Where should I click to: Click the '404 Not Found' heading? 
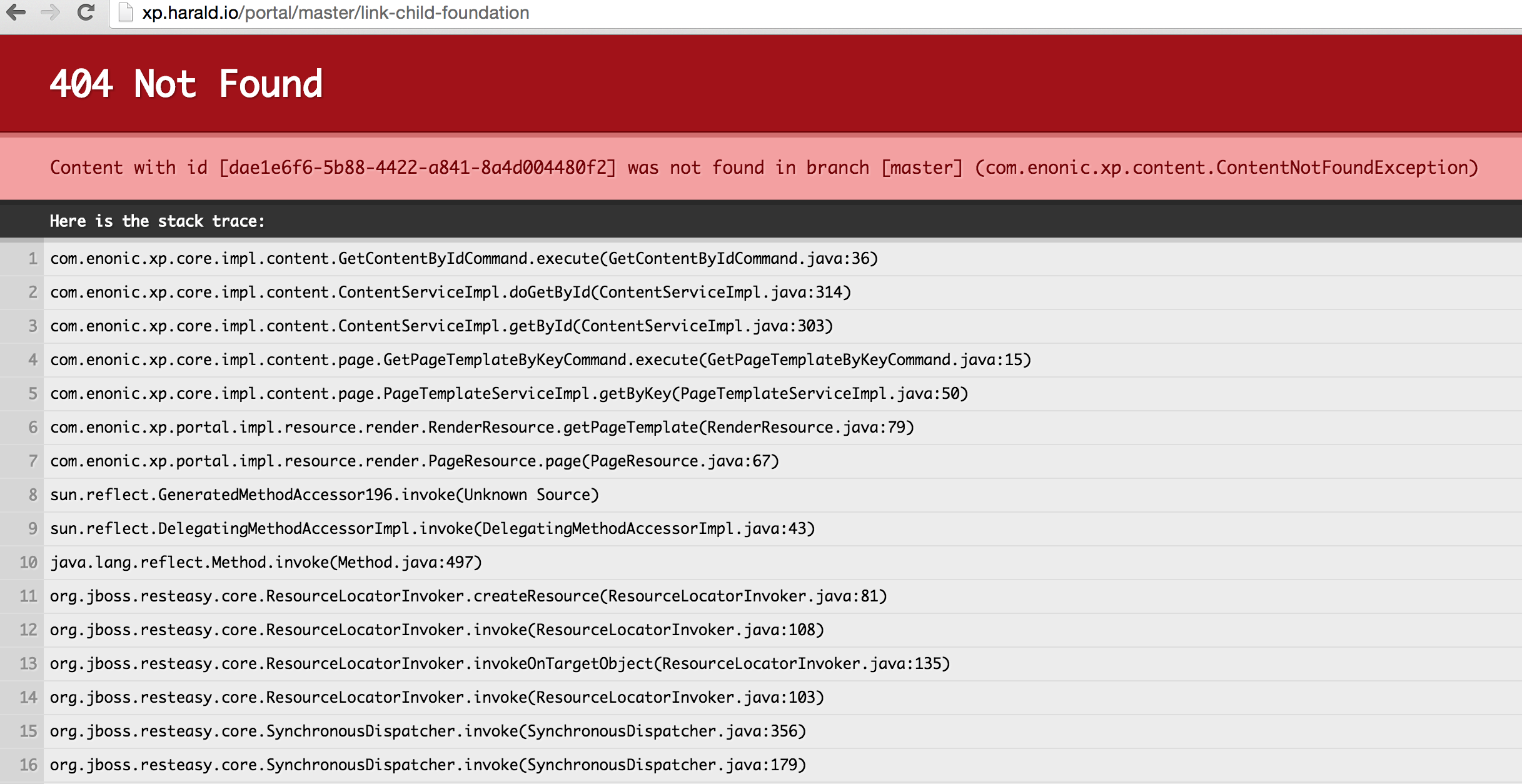[186, 84]
